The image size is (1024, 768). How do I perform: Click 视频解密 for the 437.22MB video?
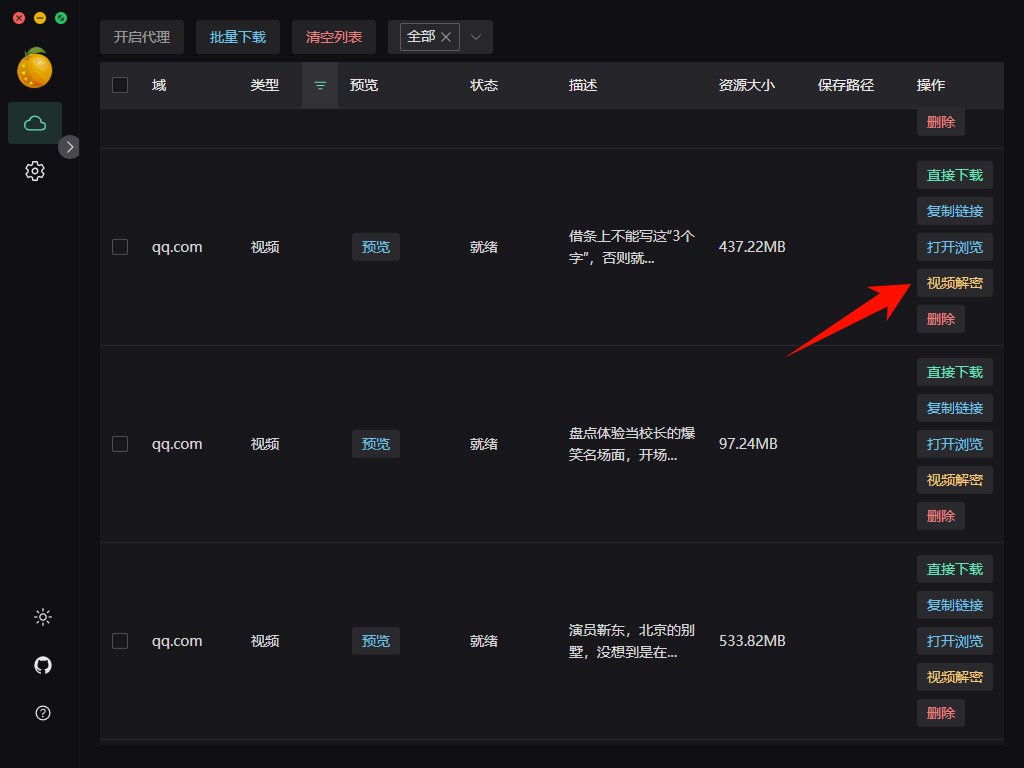955,283
